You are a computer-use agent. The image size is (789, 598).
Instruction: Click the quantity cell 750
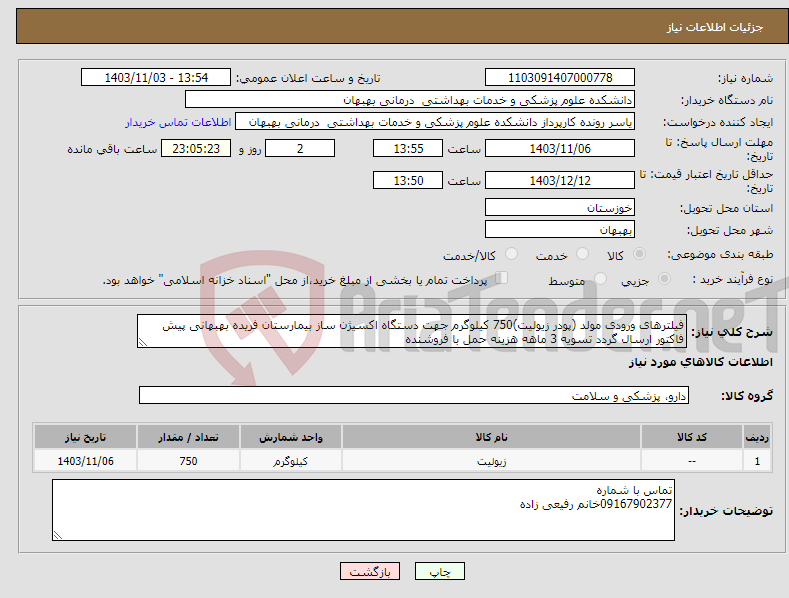188,461
